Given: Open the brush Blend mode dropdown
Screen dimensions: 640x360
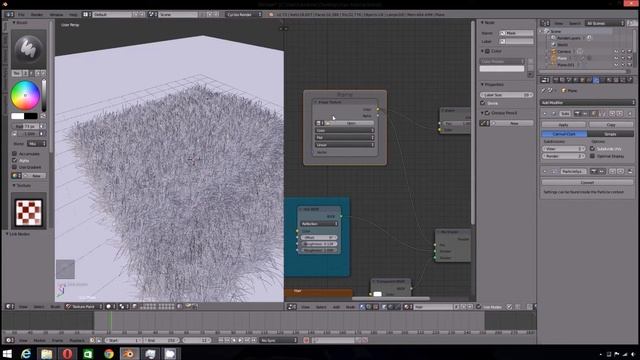Looking at the screenshot, I should [x=36, y=144].
